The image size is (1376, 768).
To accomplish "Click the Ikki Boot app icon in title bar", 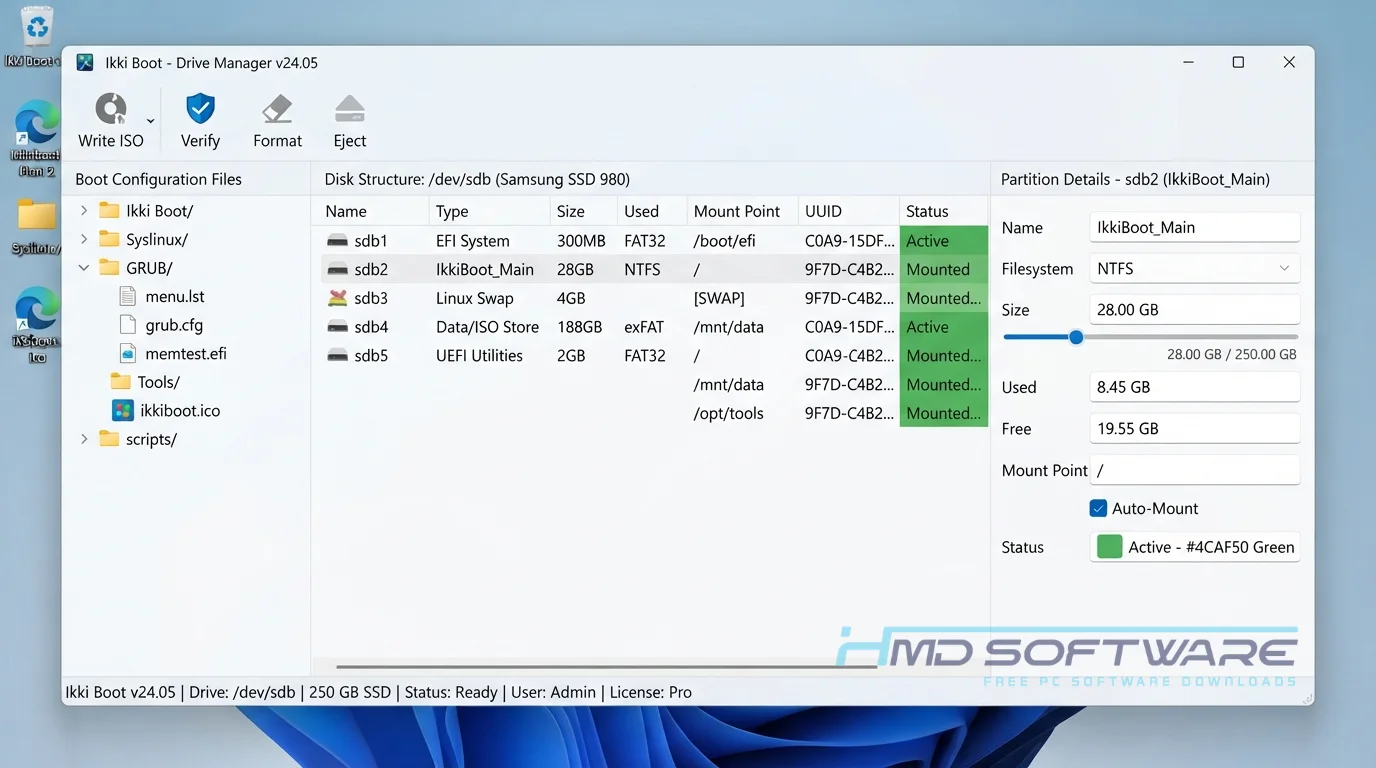I will pos(85,62).
